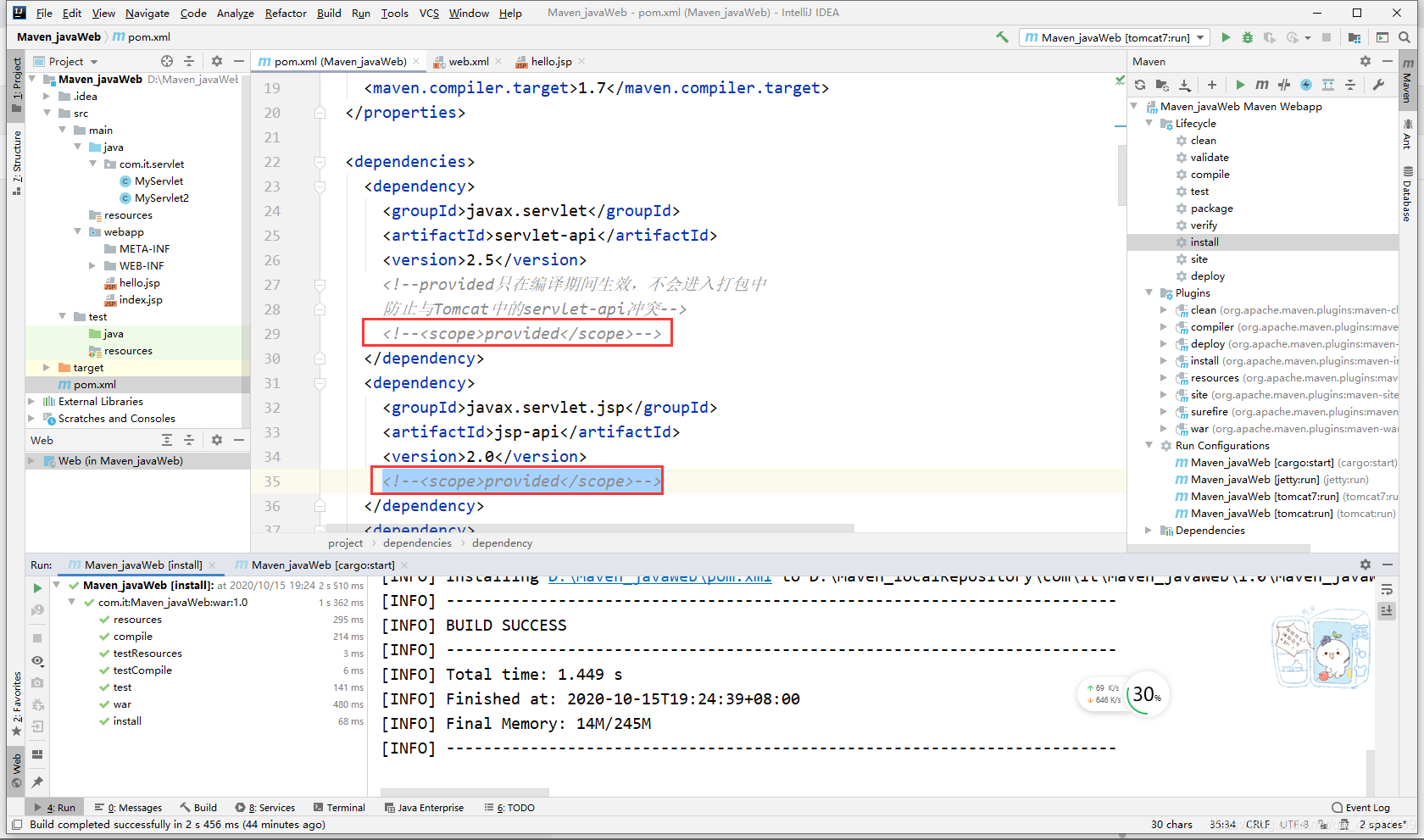Viewport: 1424px width, 840px height.
Task: Open the File menu
Action: [44, 13]
